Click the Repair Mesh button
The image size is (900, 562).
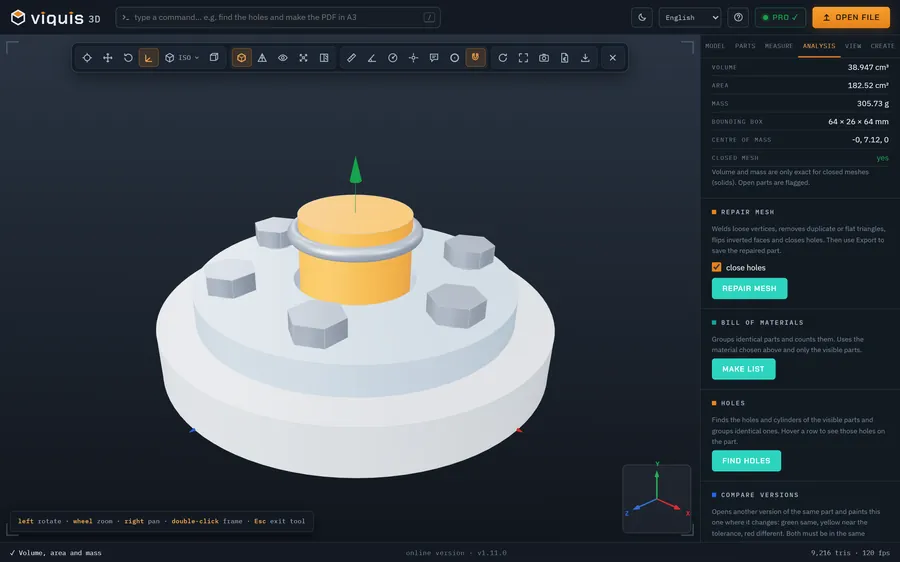(x=749, y=288)
